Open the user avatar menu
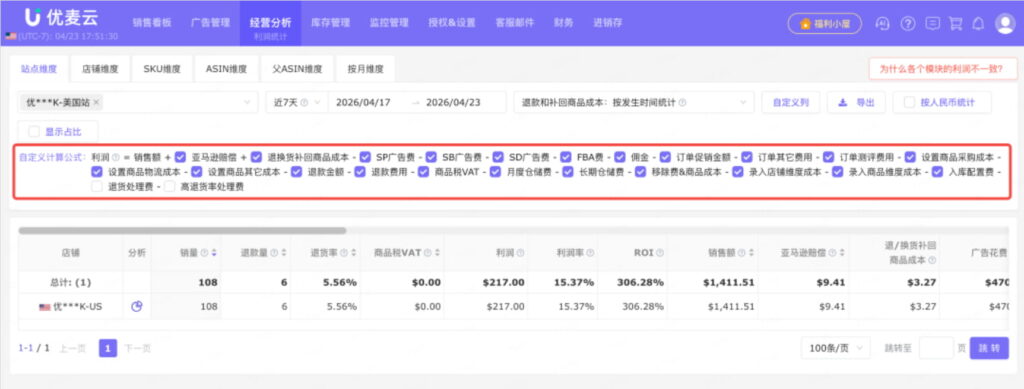Image resolution: width=1024 pixels, height=389 pixels. [1004, 23]
